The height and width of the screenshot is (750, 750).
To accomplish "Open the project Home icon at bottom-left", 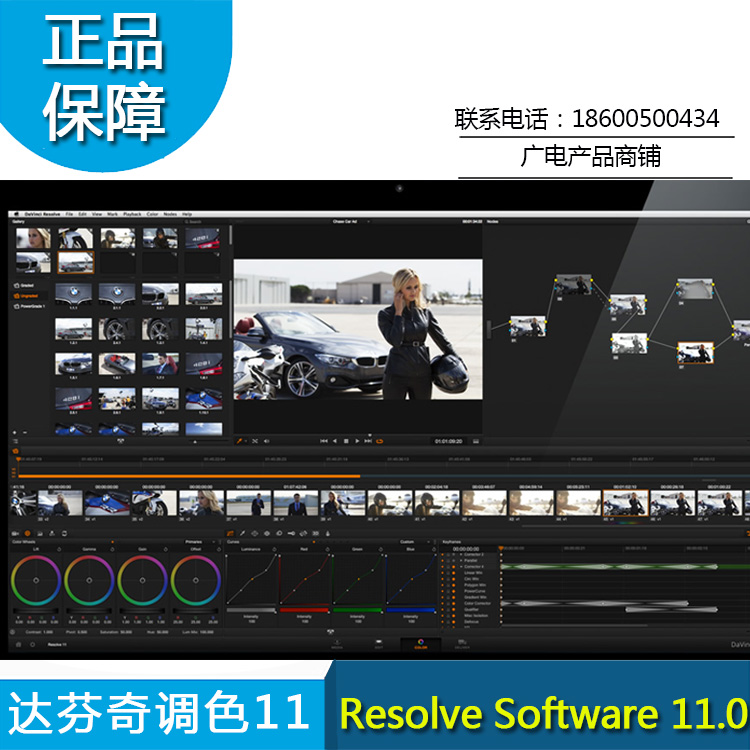I will tap(19, 644).
